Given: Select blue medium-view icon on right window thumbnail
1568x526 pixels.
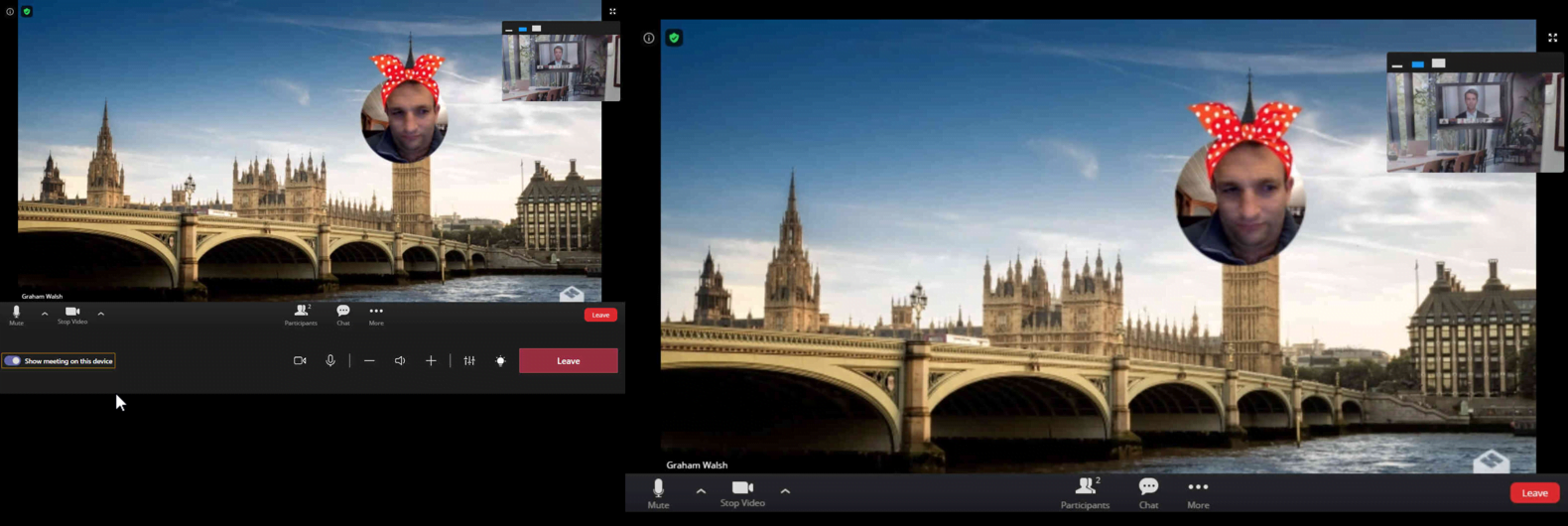Looking at the screenshot, I should tap(1418, 65).
